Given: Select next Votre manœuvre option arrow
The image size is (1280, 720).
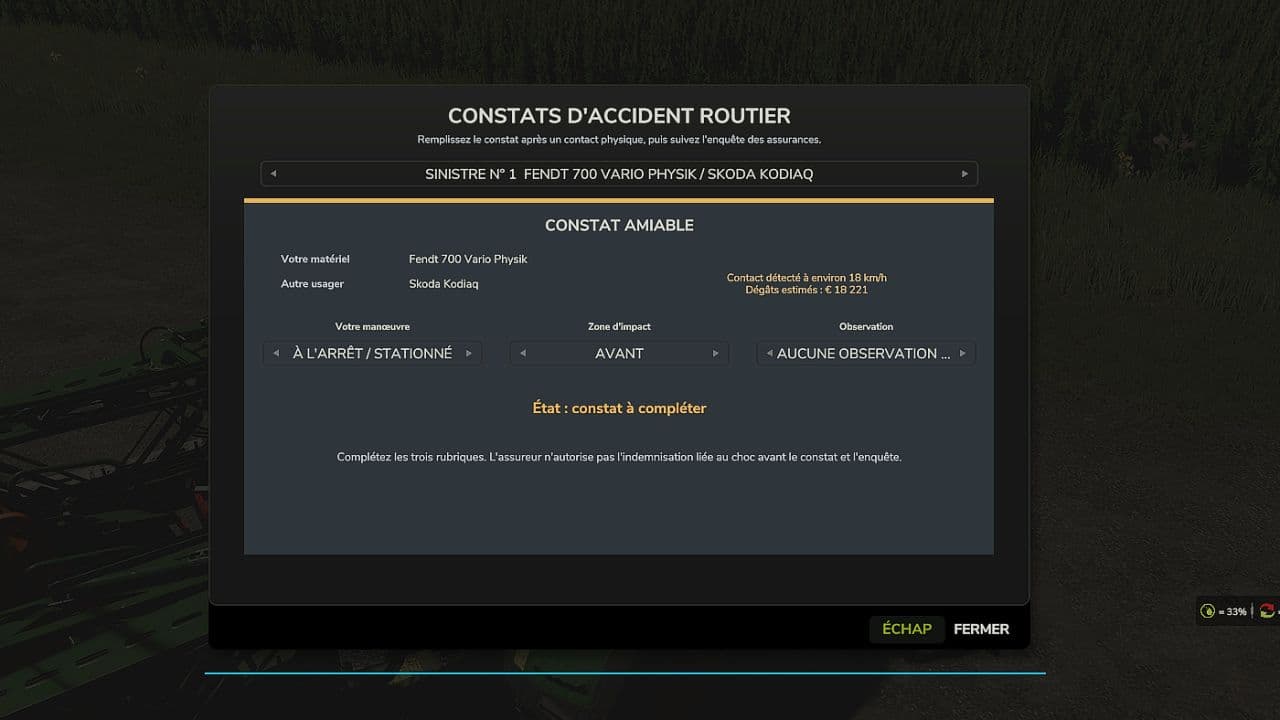Looking at the screenshot, I should [468, 353].
